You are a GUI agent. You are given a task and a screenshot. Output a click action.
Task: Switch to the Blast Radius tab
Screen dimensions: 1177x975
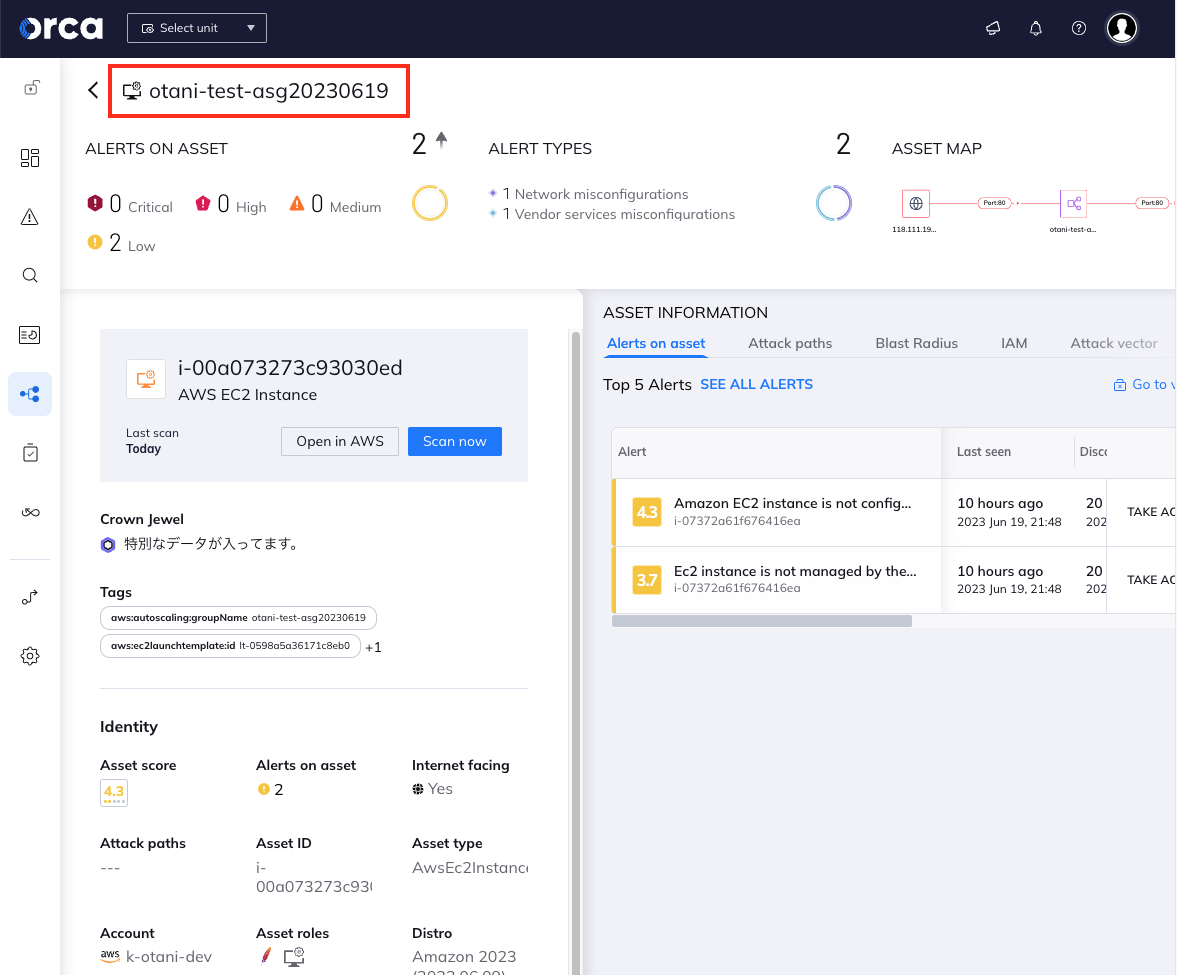coord(916,343)
